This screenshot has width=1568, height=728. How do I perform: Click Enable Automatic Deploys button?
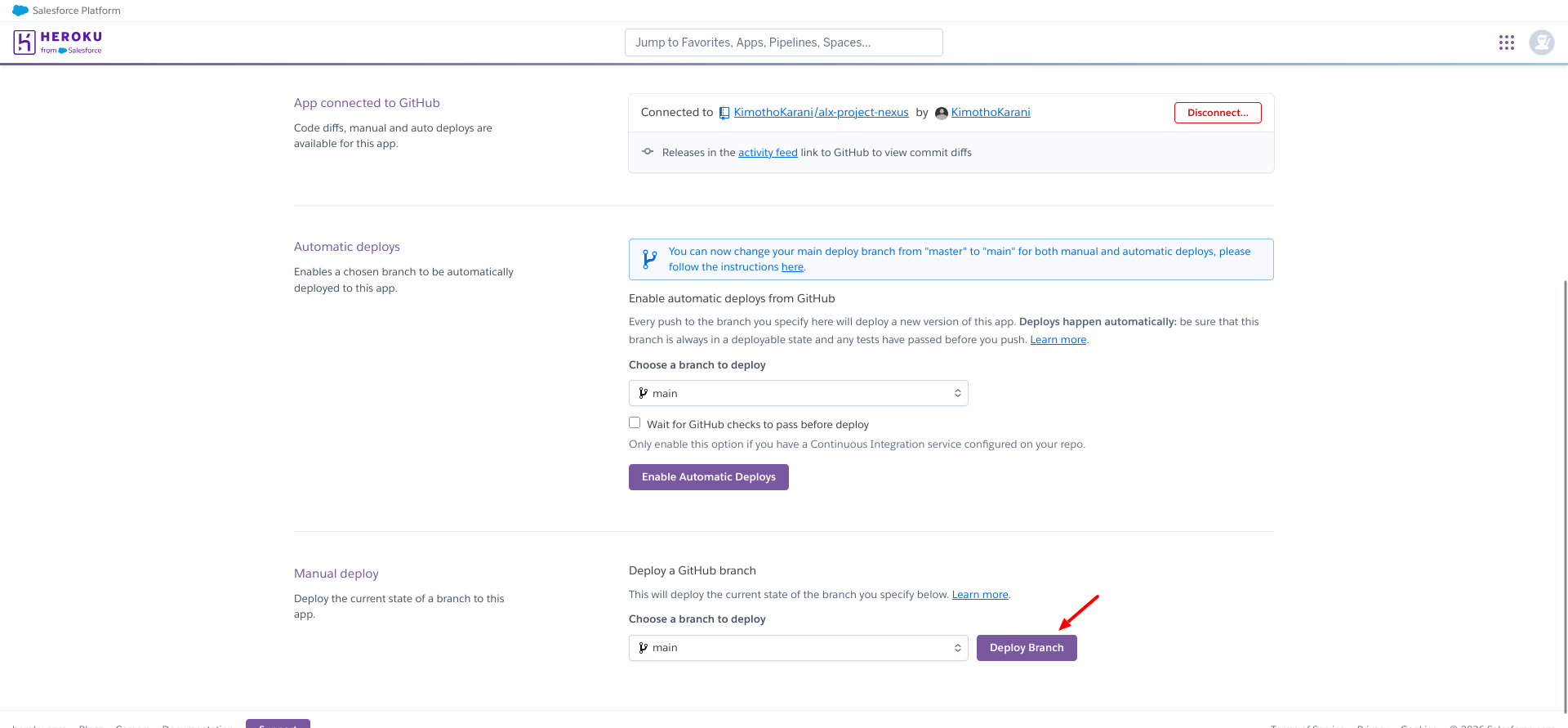[709, 477]
